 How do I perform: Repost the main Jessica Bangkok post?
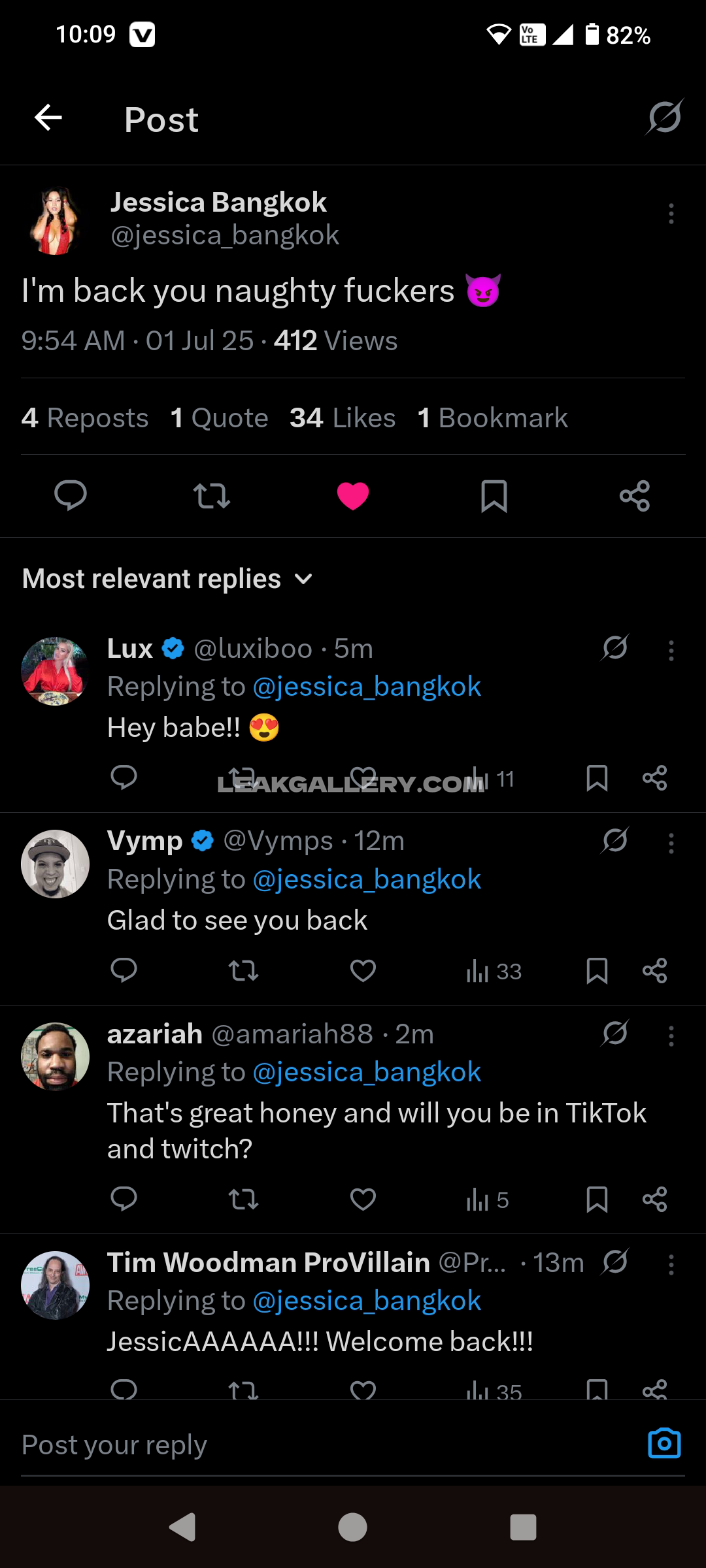tap(212, 495)
